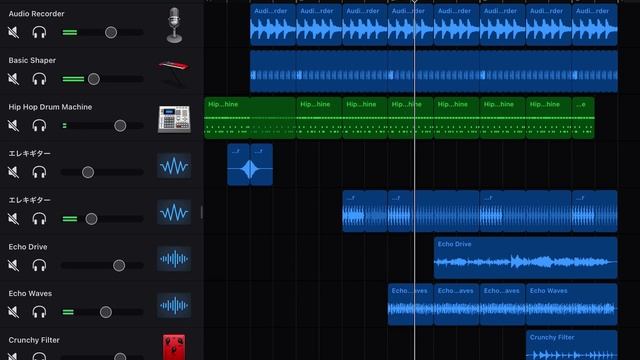Mute the Hip Hop Drum Machine track
640x360 pixels.
pyautogui.click(x=13, y=125)
